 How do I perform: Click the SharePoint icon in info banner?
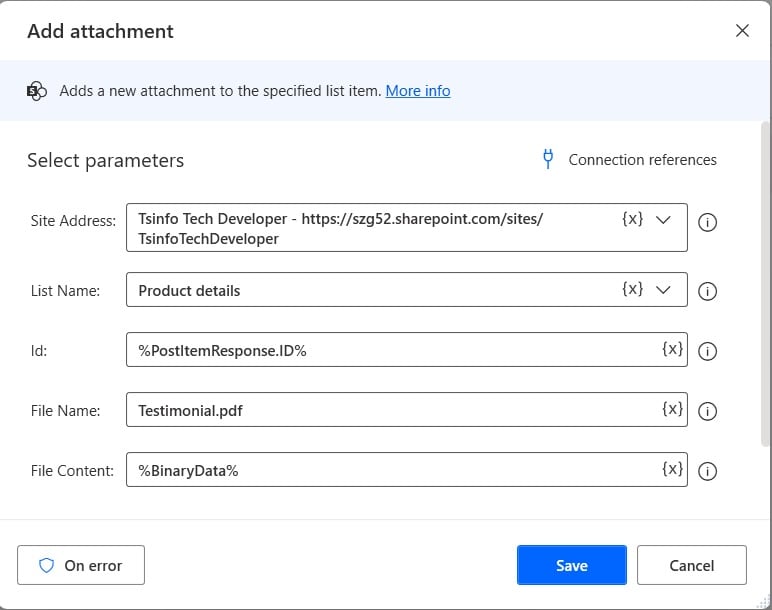(x=36, y=91)
